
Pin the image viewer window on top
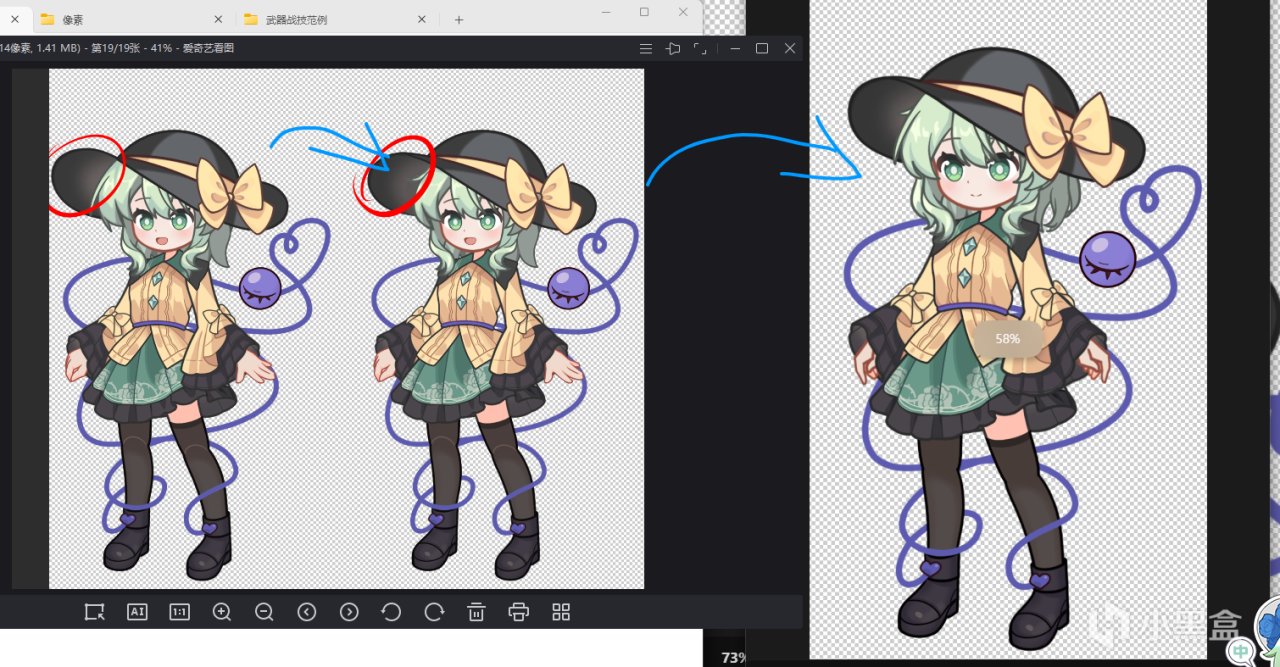(x=673, y=48)
